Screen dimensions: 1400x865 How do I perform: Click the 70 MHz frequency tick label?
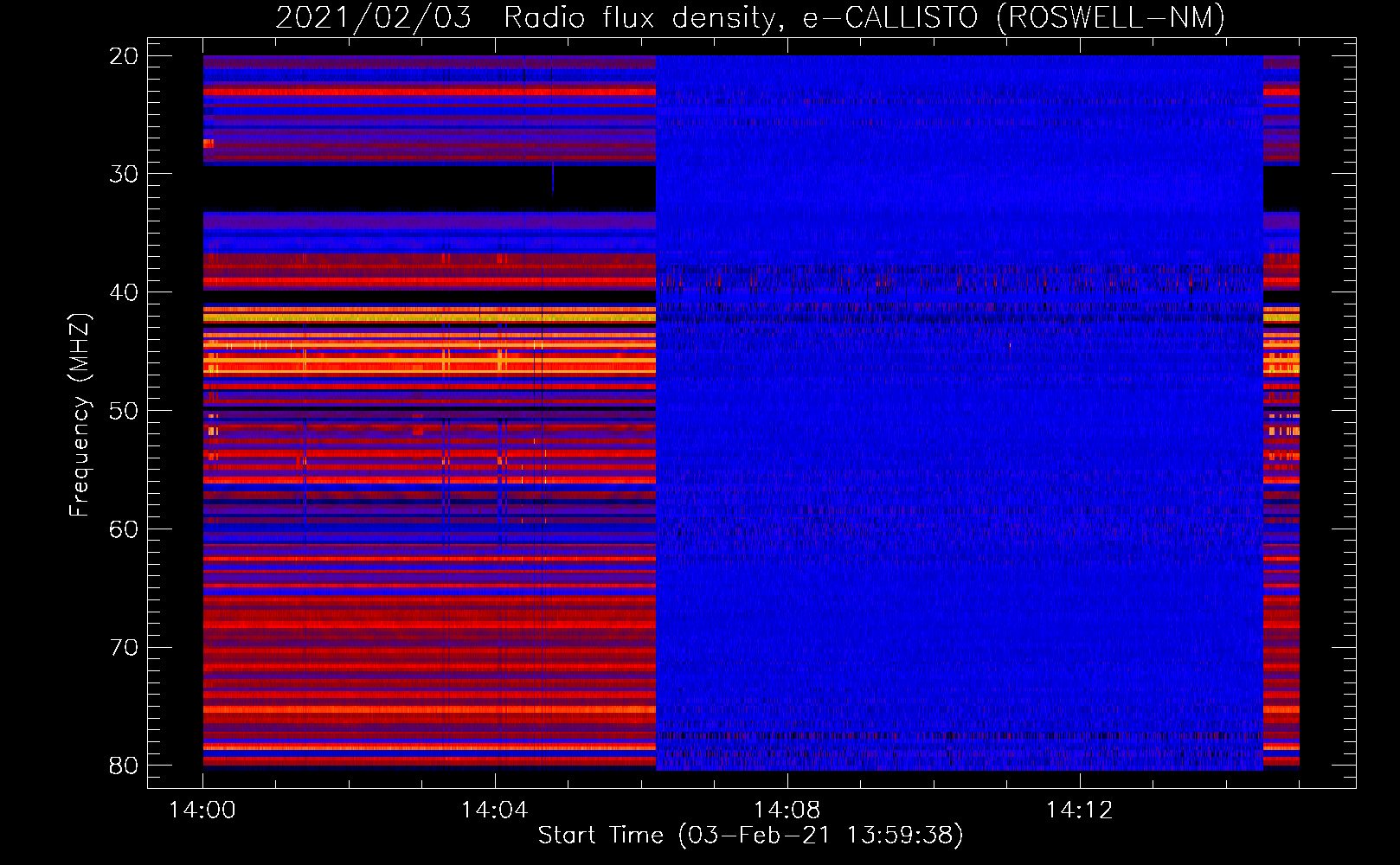124,647
